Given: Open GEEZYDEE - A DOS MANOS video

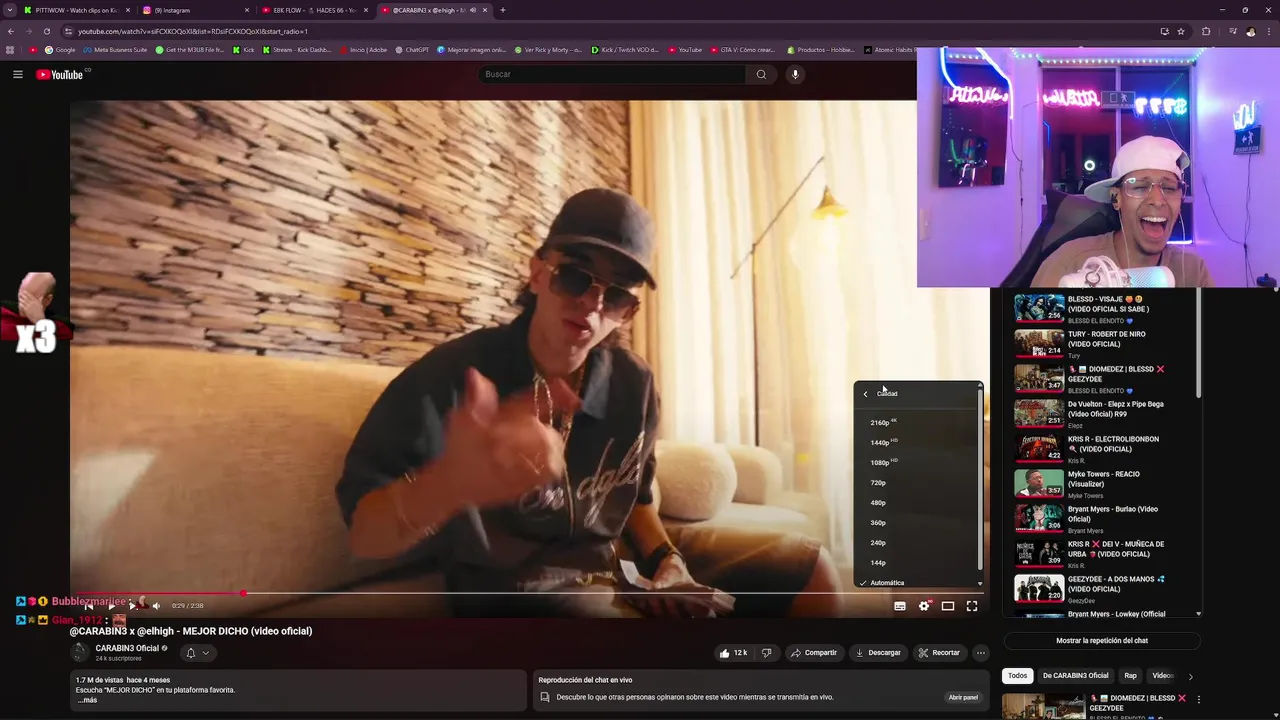Looking at the screenshot, I should point(1105,588).
